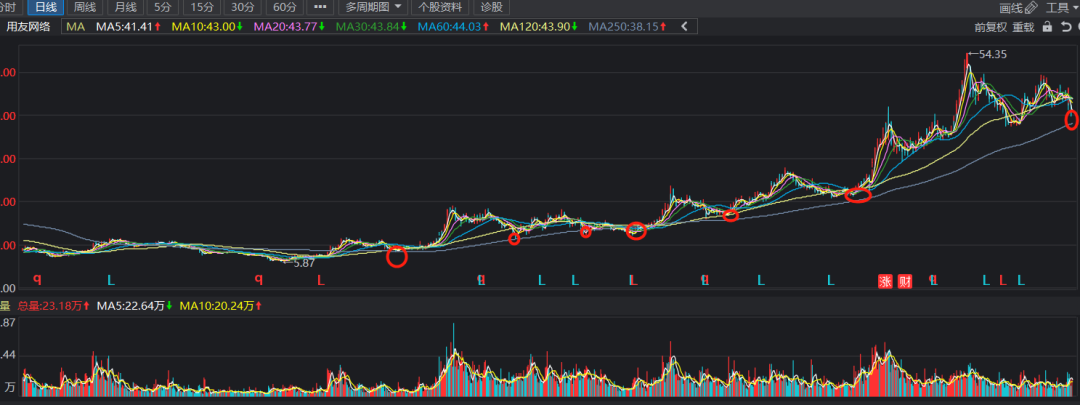
Task: Click the 5.87 low price label
Action: 304,263
